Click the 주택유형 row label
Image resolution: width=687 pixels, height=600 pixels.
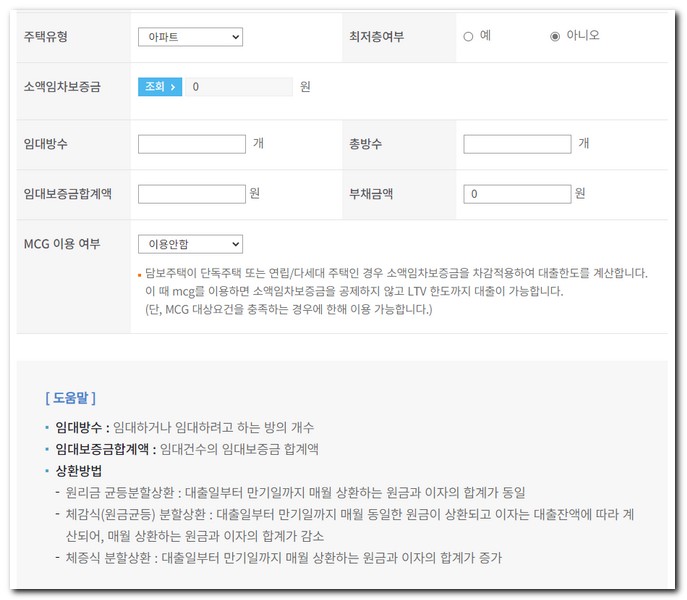pyautogui.click(x=46, y=37)
